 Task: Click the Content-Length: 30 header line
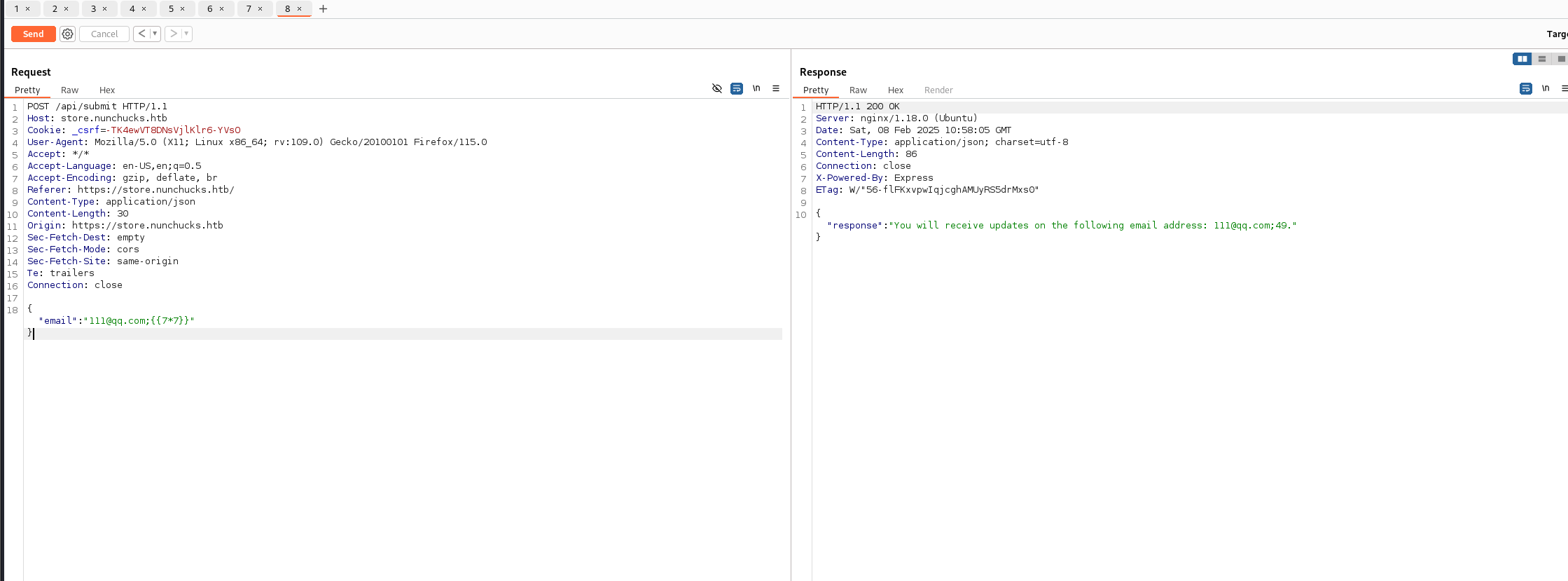78,214
